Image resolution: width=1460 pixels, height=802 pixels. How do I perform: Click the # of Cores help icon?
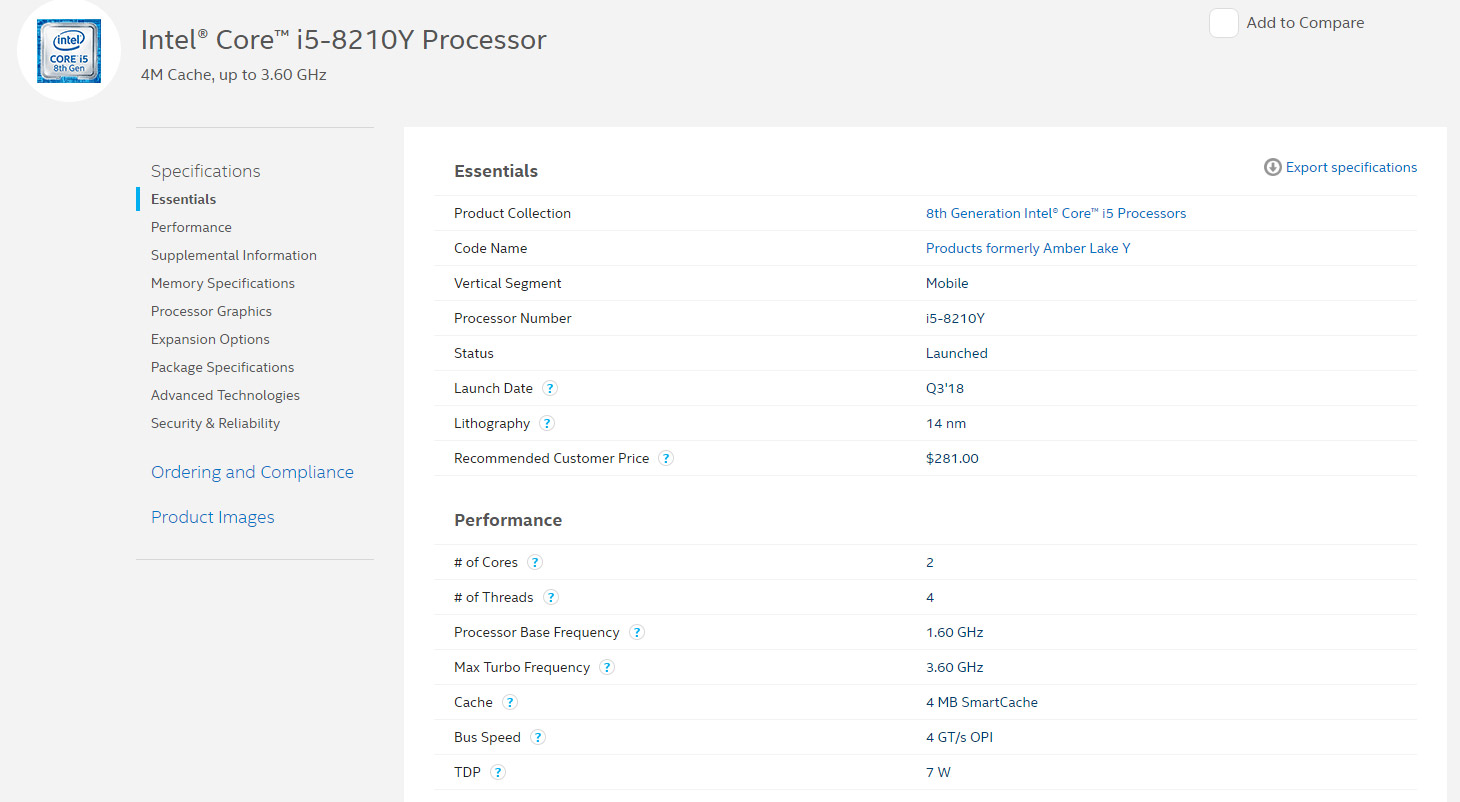pos(535,562)
